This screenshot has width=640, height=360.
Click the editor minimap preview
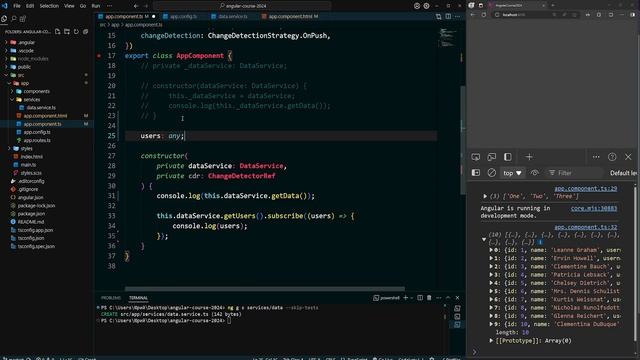(x=448, y=38)
